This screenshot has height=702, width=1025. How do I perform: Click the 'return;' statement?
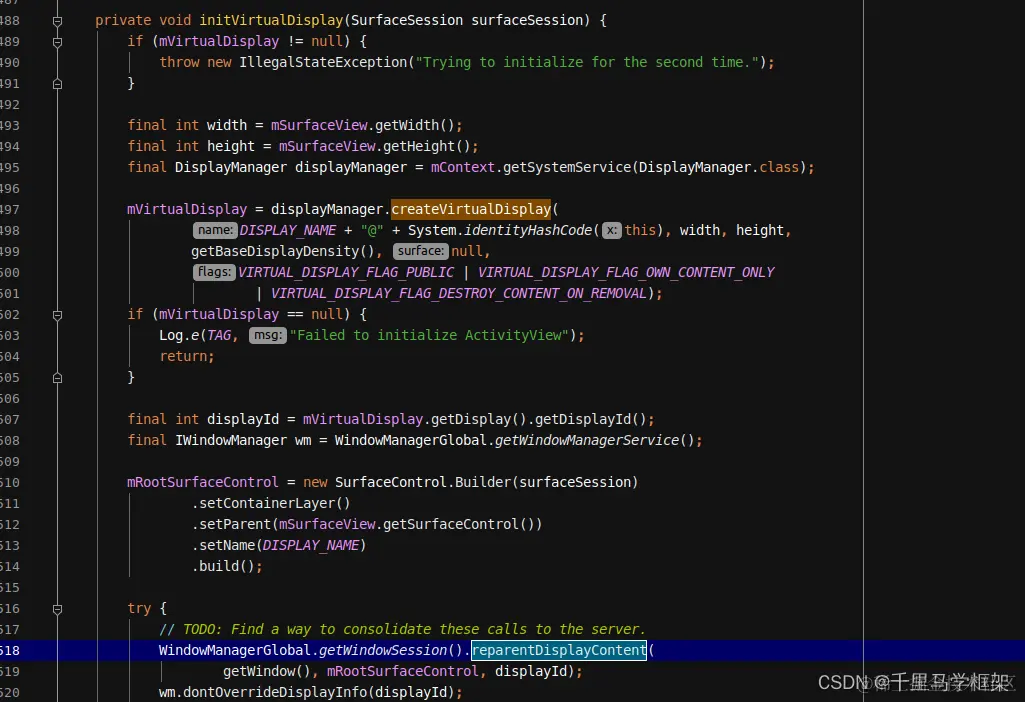coord(186,356)
